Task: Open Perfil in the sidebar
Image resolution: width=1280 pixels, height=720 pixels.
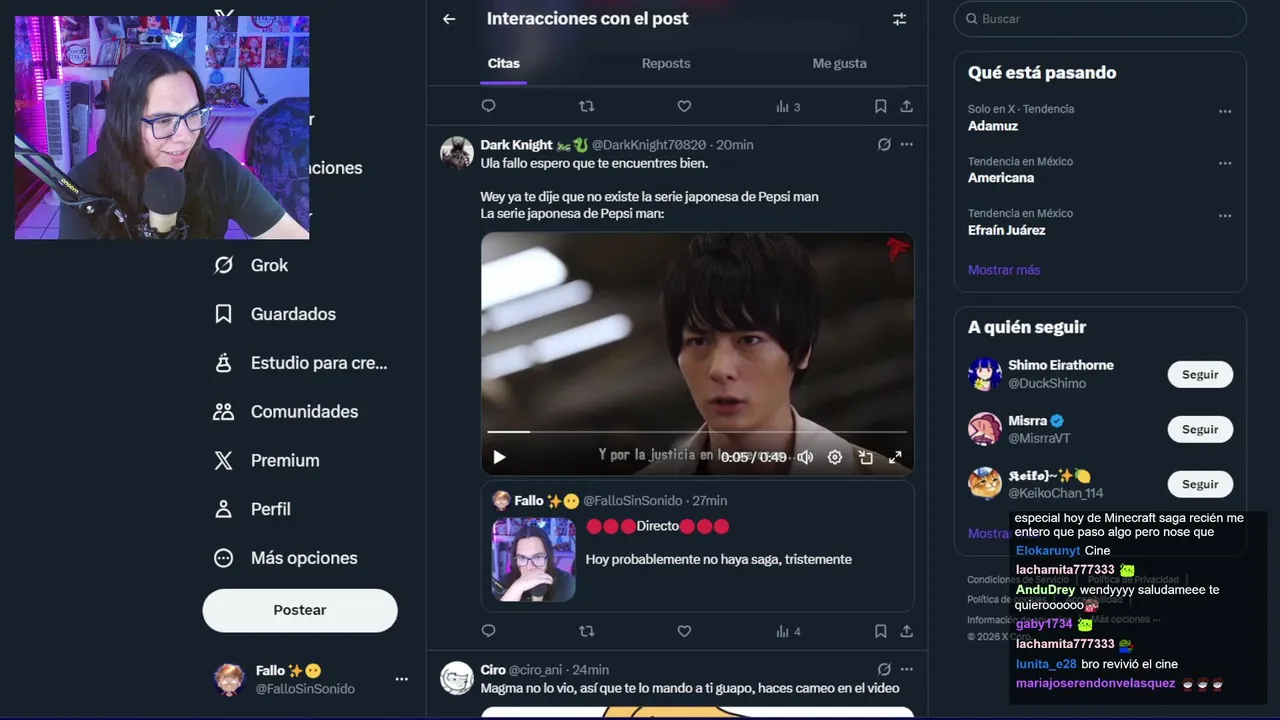Action: pos(254,509)
